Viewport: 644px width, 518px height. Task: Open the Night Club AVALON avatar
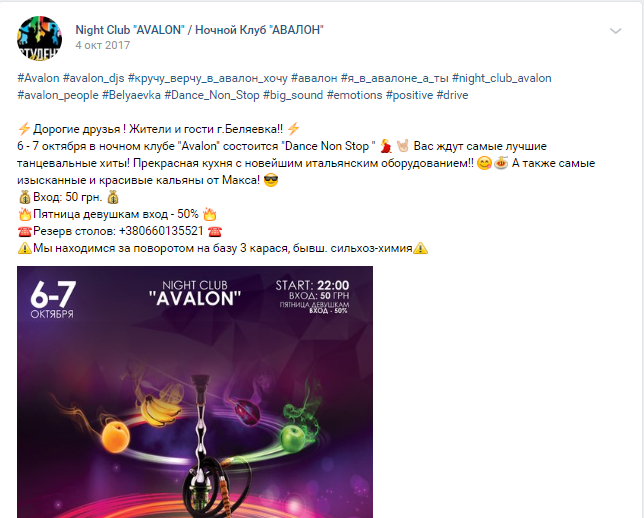coord(39,39)
